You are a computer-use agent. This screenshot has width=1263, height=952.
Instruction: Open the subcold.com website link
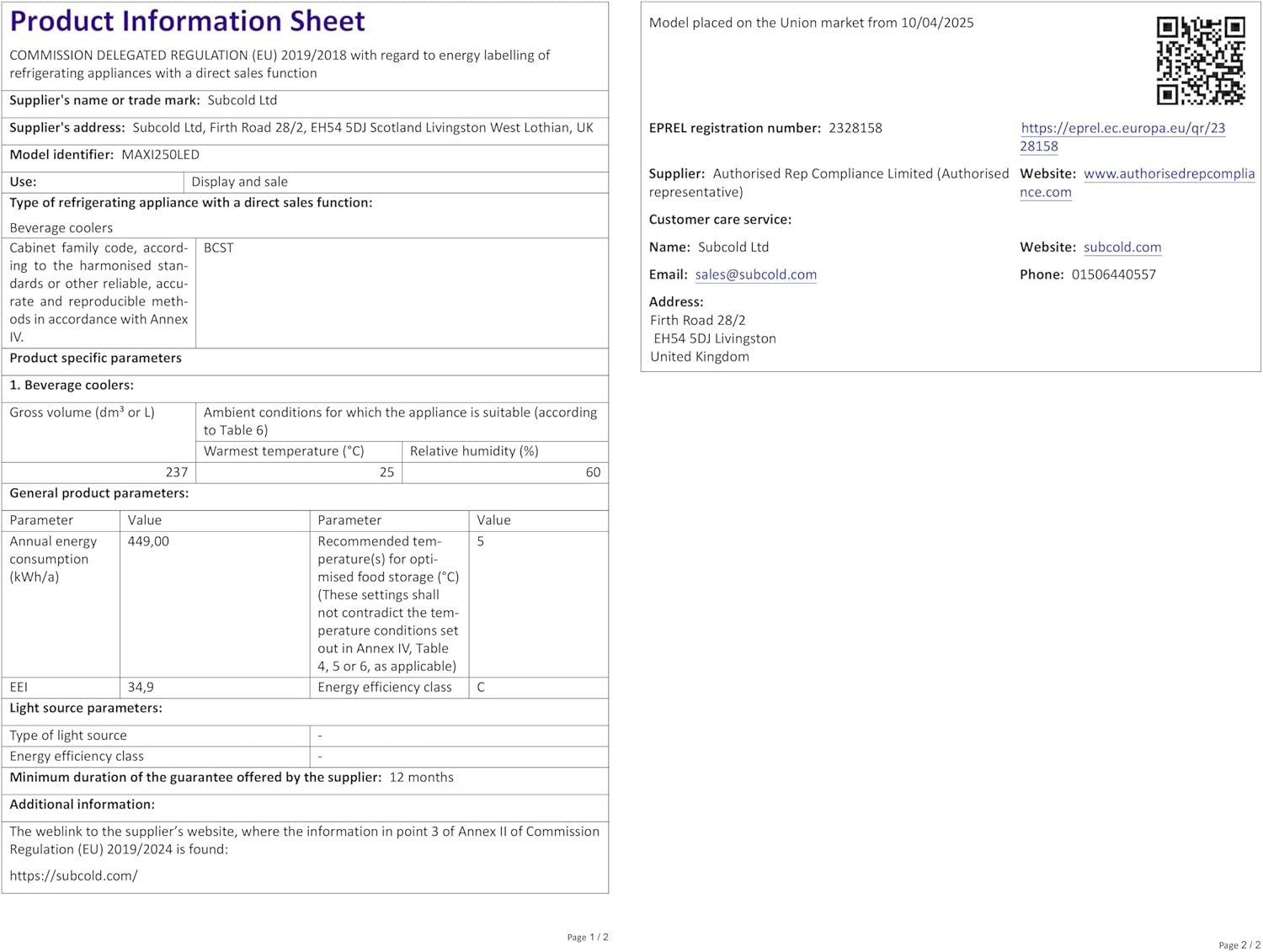(1122, 247)
